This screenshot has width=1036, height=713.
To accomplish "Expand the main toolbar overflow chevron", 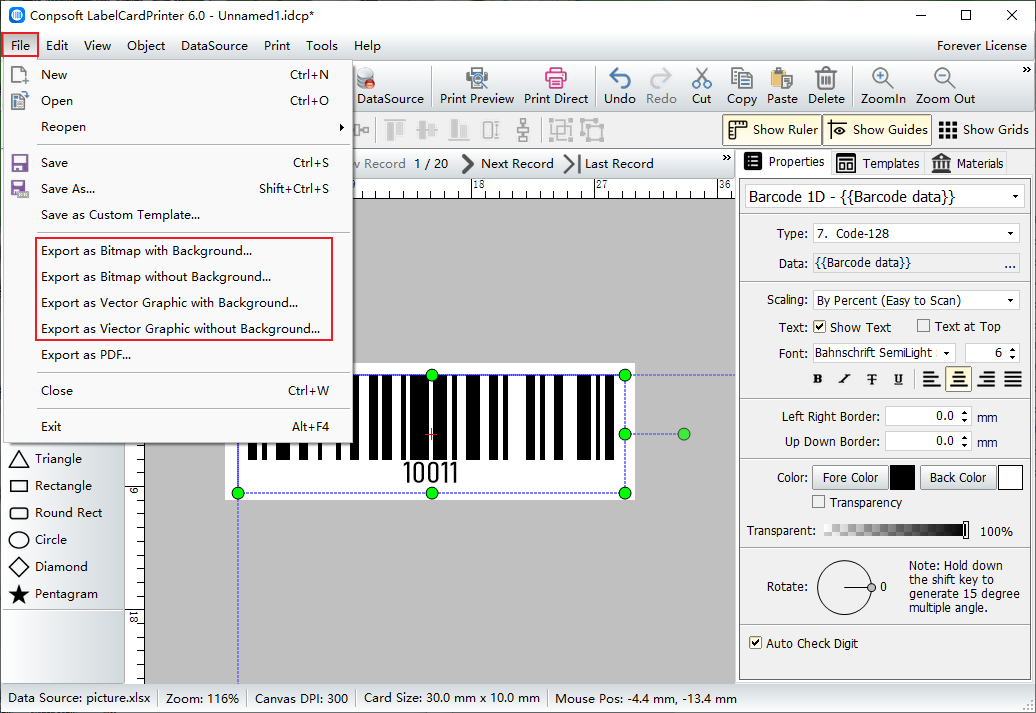I will click(1026, 69).
